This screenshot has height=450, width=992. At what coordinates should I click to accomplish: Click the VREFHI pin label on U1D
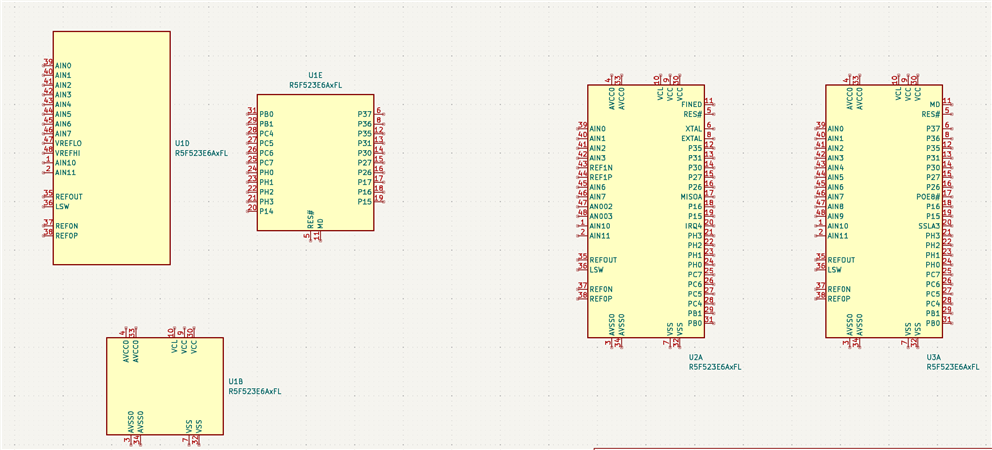click(68, 153)
